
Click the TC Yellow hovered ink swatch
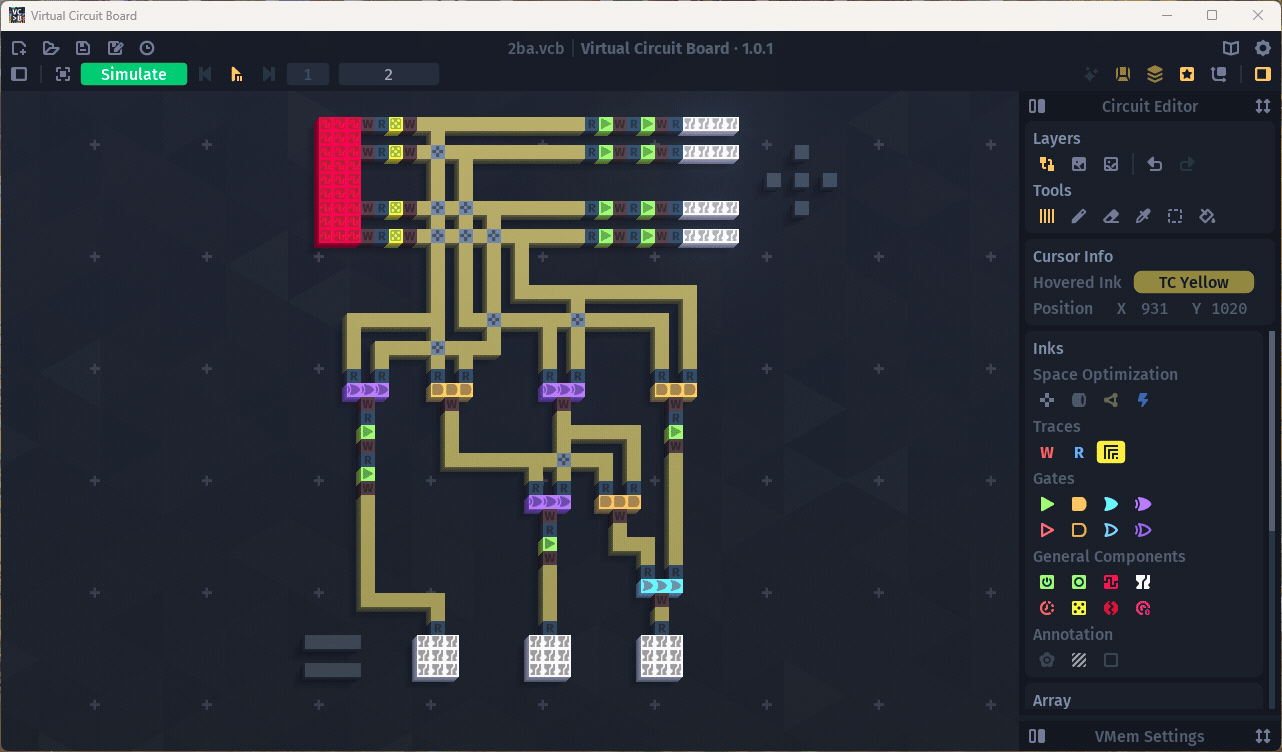coord(1194,282)
